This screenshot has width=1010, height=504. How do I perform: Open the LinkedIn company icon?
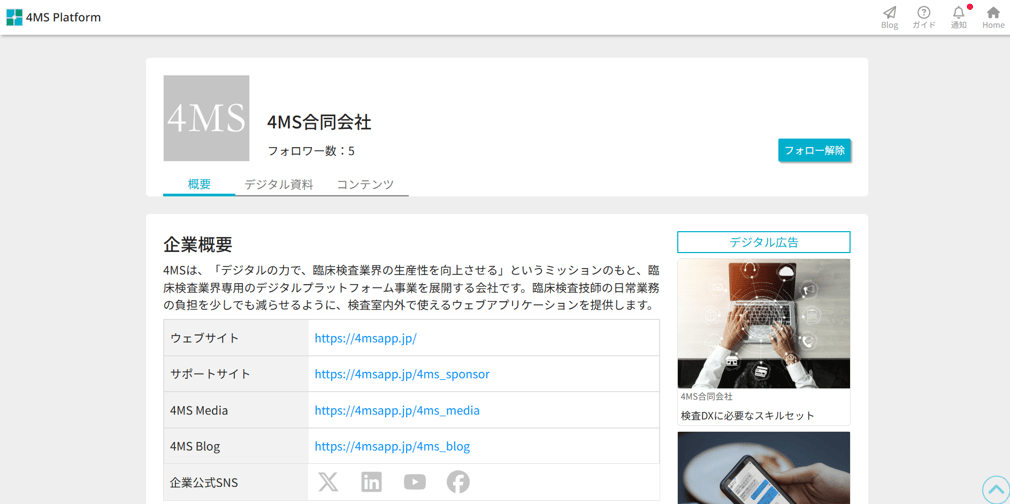pyautogui.click(x=372, y=482)
